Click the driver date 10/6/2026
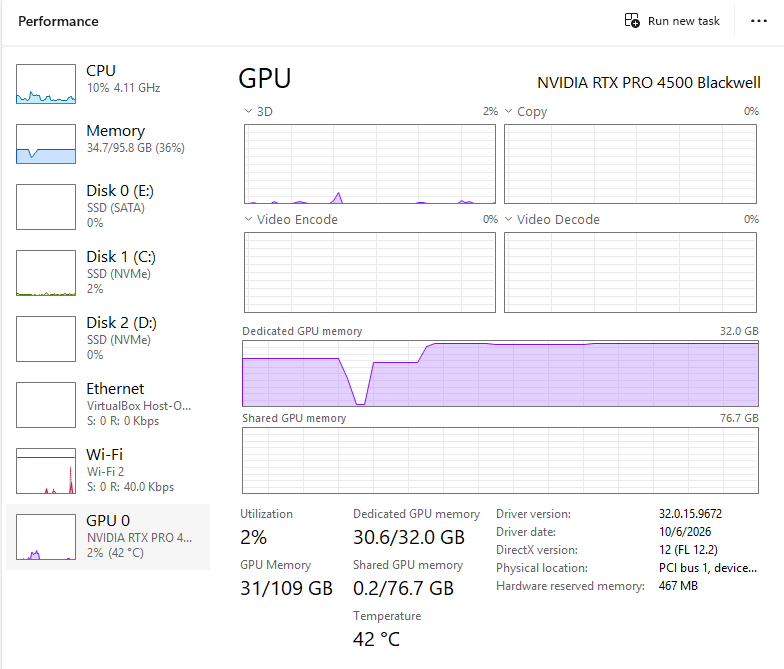Screen dimensions: 784x669 point(685,532)
